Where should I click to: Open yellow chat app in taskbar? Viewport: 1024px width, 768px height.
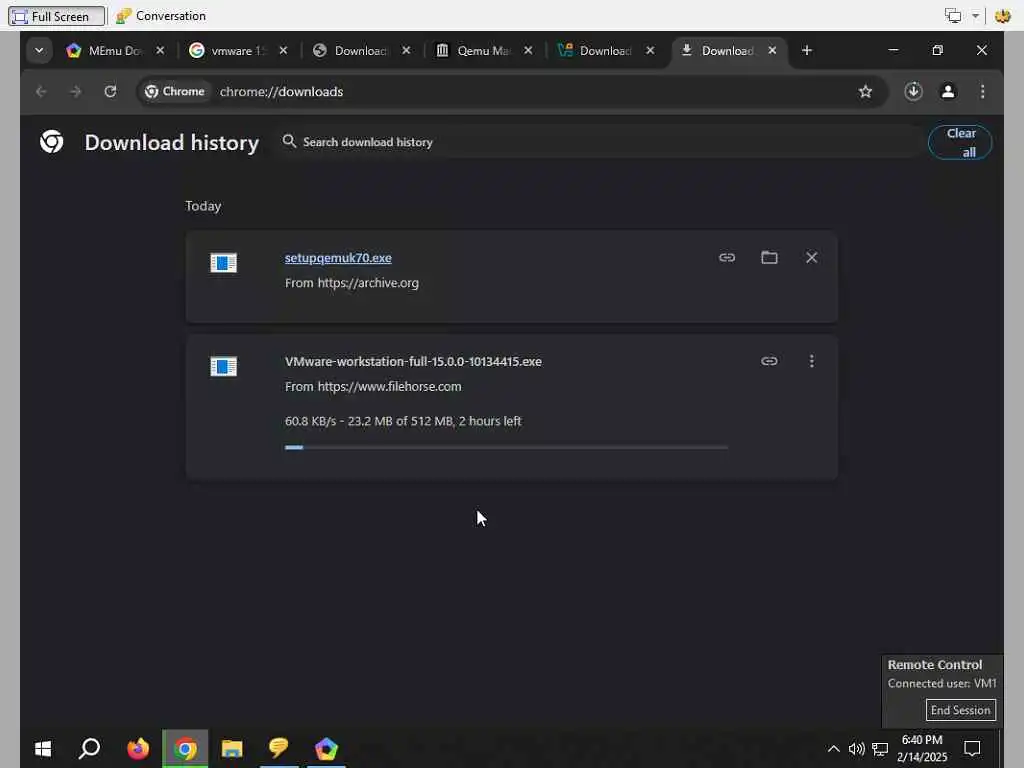point(279,748)
